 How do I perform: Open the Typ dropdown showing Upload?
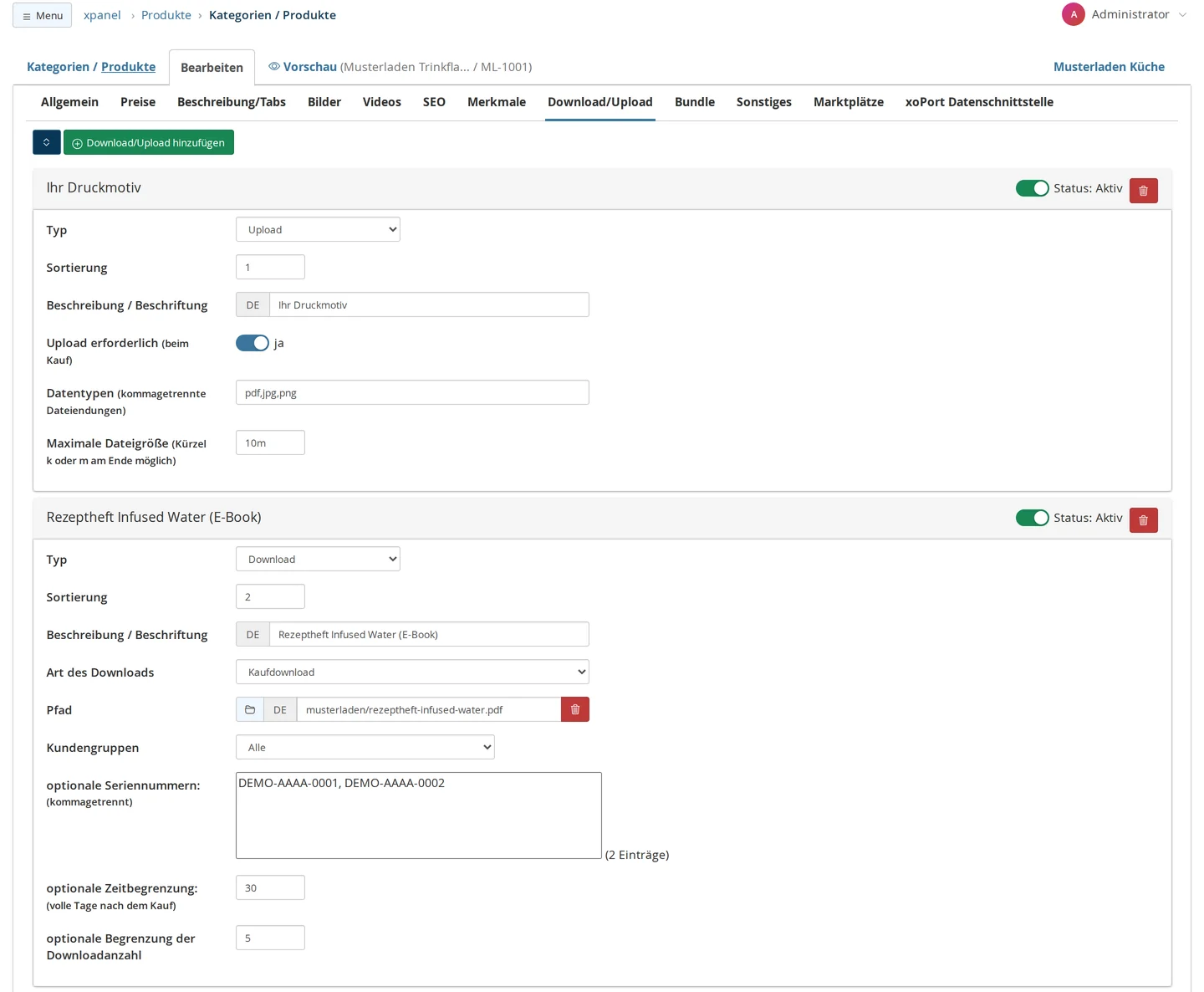318,229
